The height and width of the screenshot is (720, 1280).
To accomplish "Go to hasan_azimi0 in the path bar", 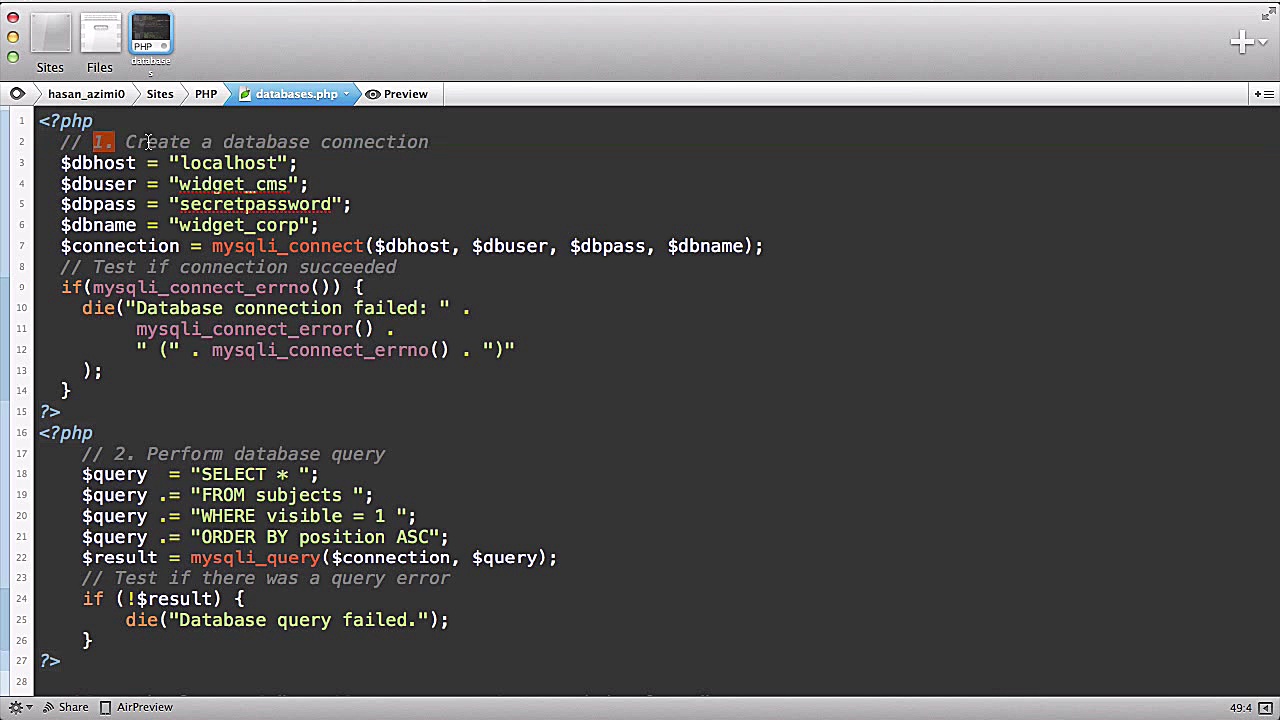I will point(86,94).
